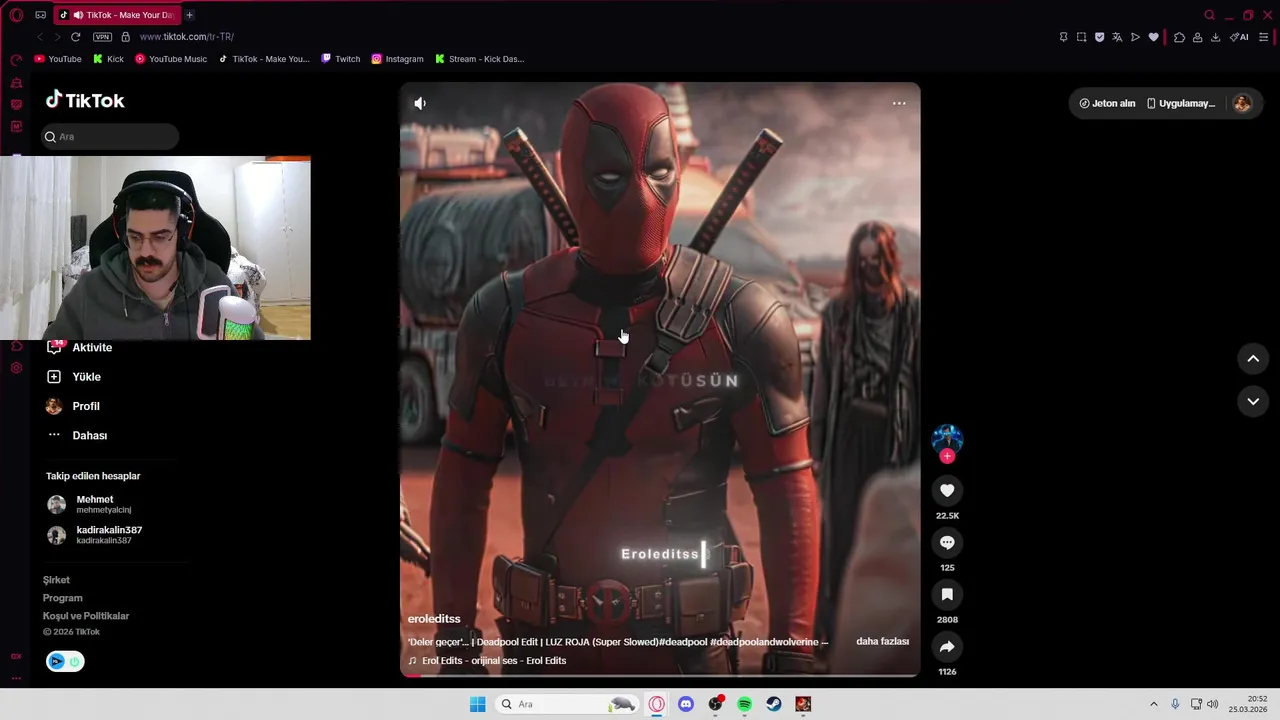The image size is (1280, 720).
Task: Open the taskbar volume control
Action: point(1213,704)
